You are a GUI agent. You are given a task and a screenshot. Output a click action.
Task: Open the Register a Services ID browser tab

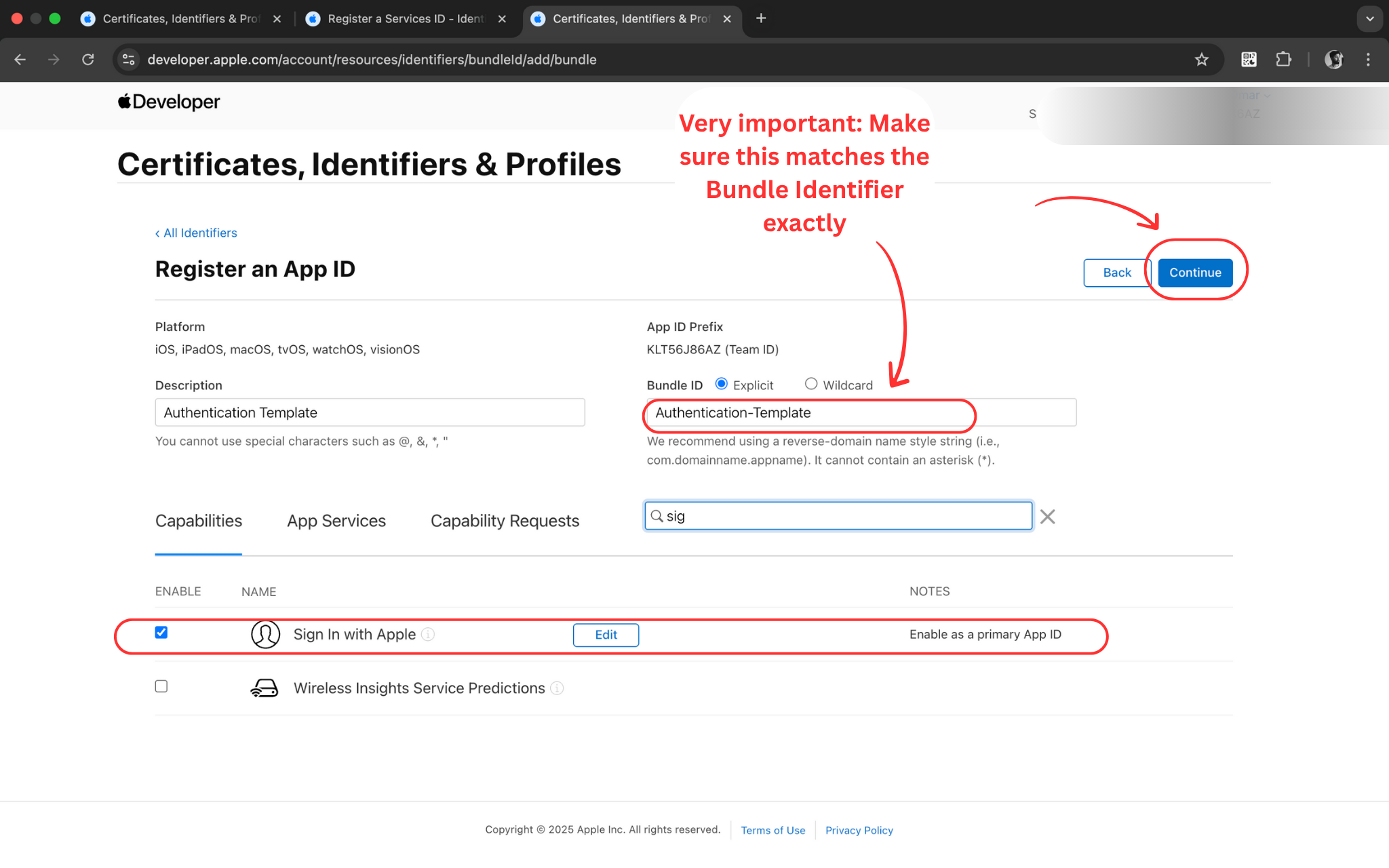(x=405, y=18)
